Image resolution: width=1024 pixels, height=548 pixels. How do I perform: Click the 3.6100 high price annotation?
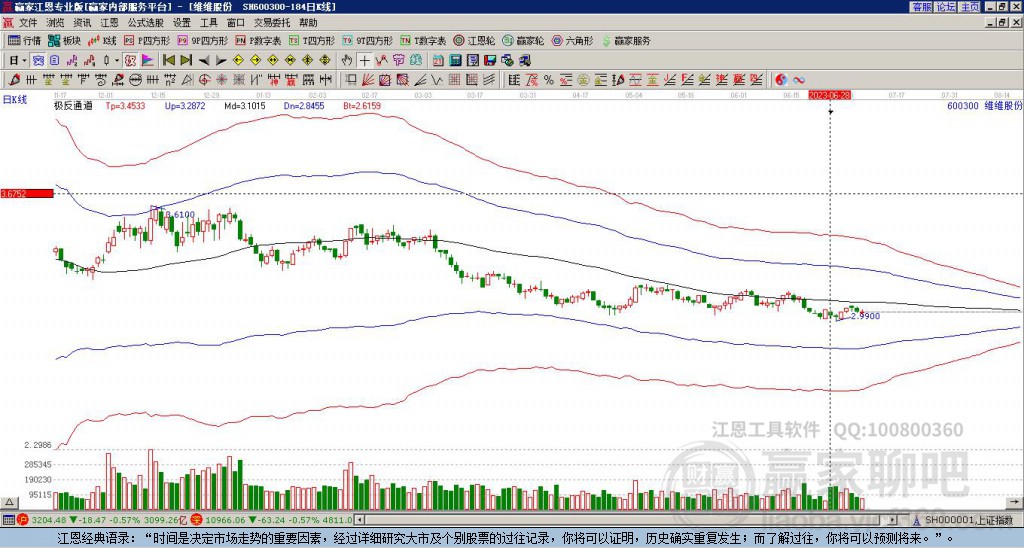[x=181, y=214]
